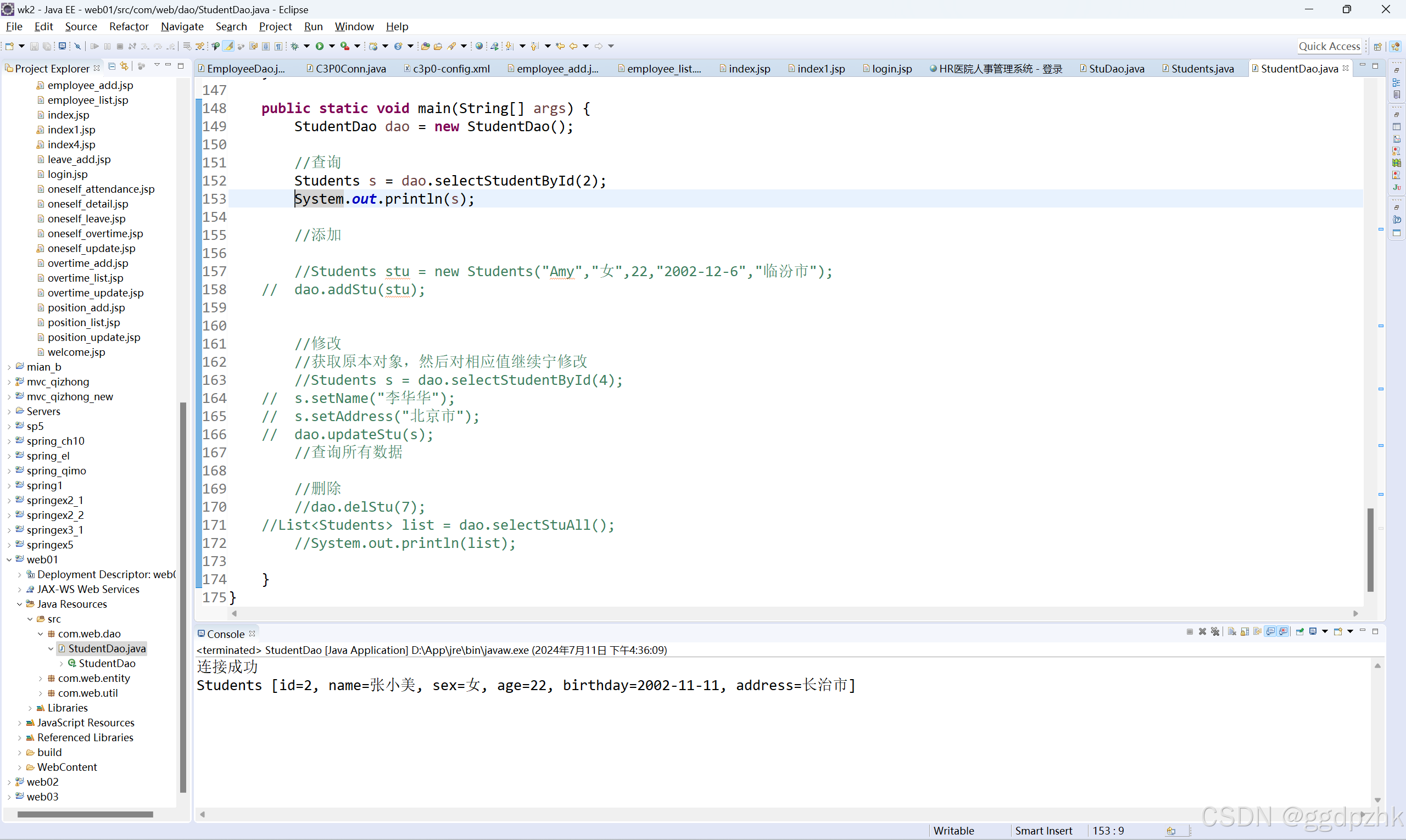Click the Skip All Breakpoints icon
Image resolution: width=1406 pixels, height=840 pixels.
pyautogui.click(x=77, y=47)
